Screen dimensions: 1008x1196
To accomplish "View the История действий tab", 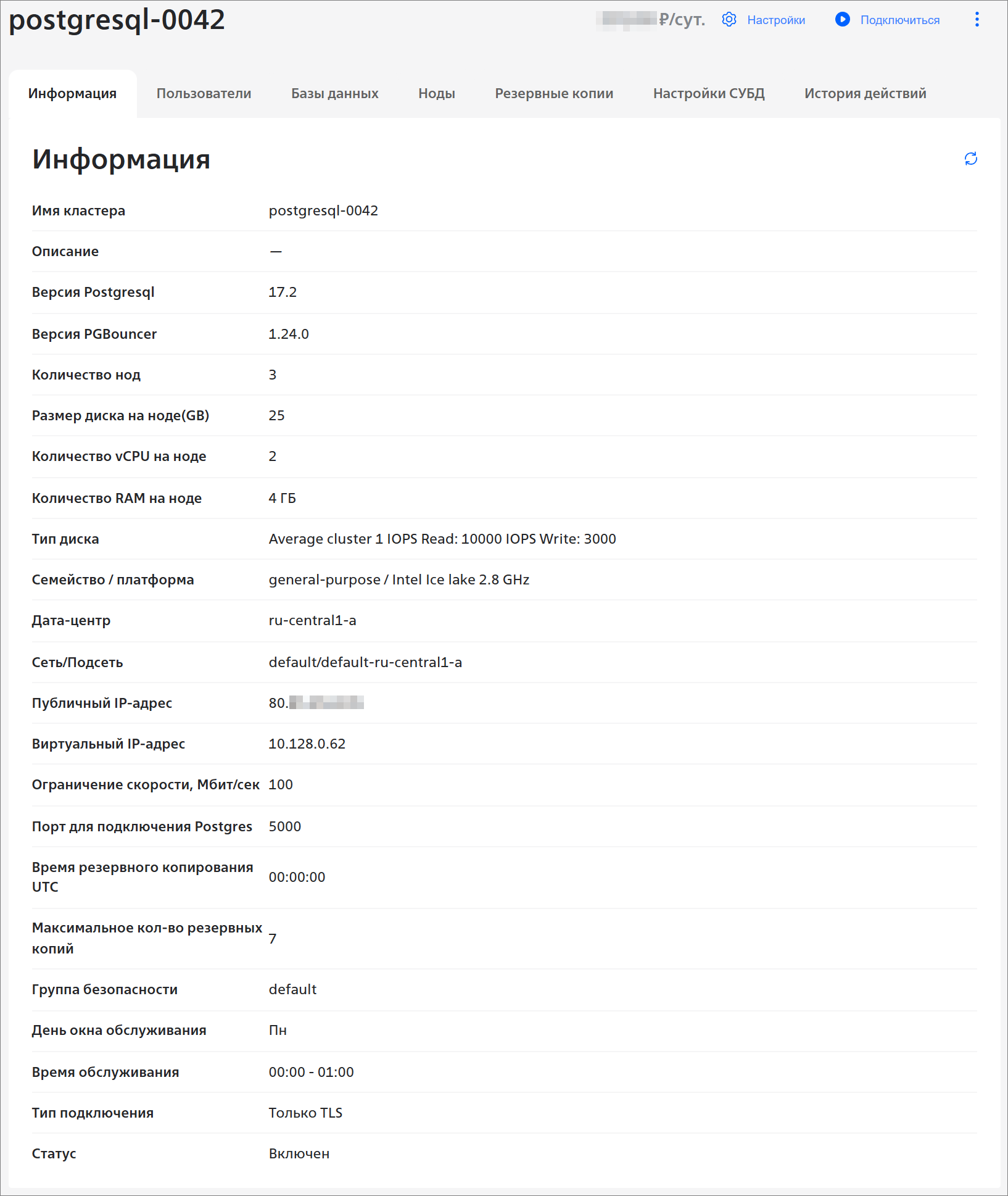I will click(x=865, y=94).
